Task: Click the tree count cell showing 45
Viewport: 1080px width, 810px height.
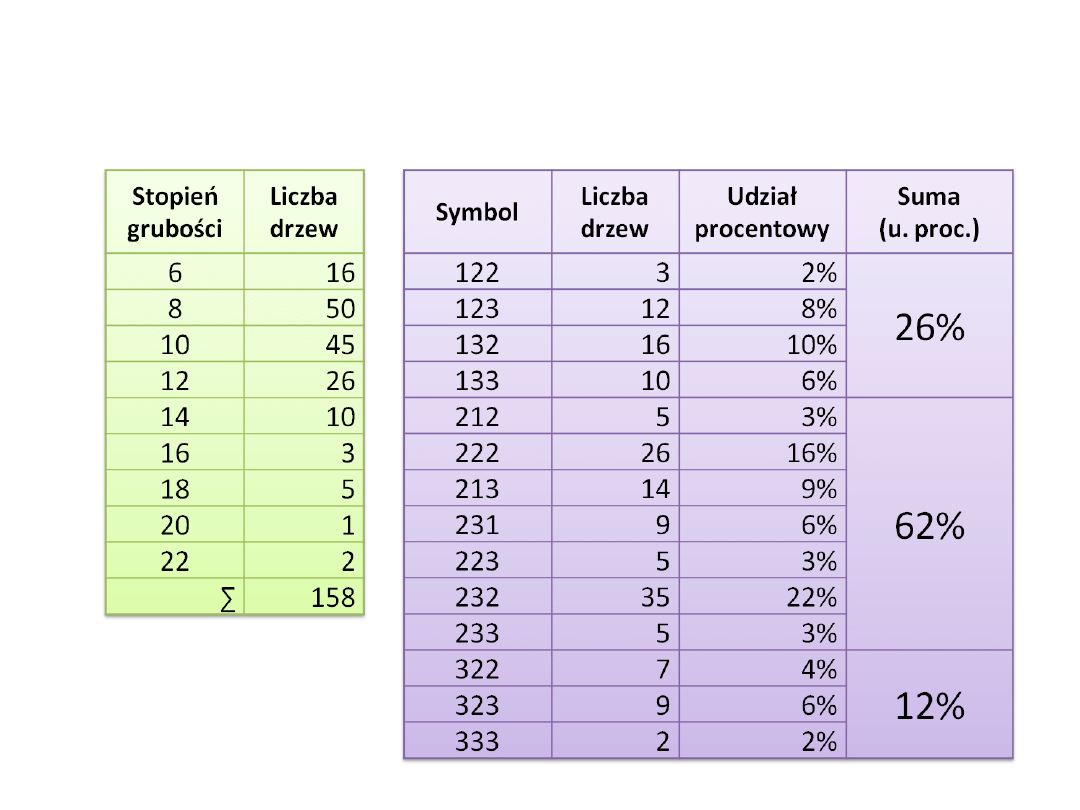Action: [304, 344]
